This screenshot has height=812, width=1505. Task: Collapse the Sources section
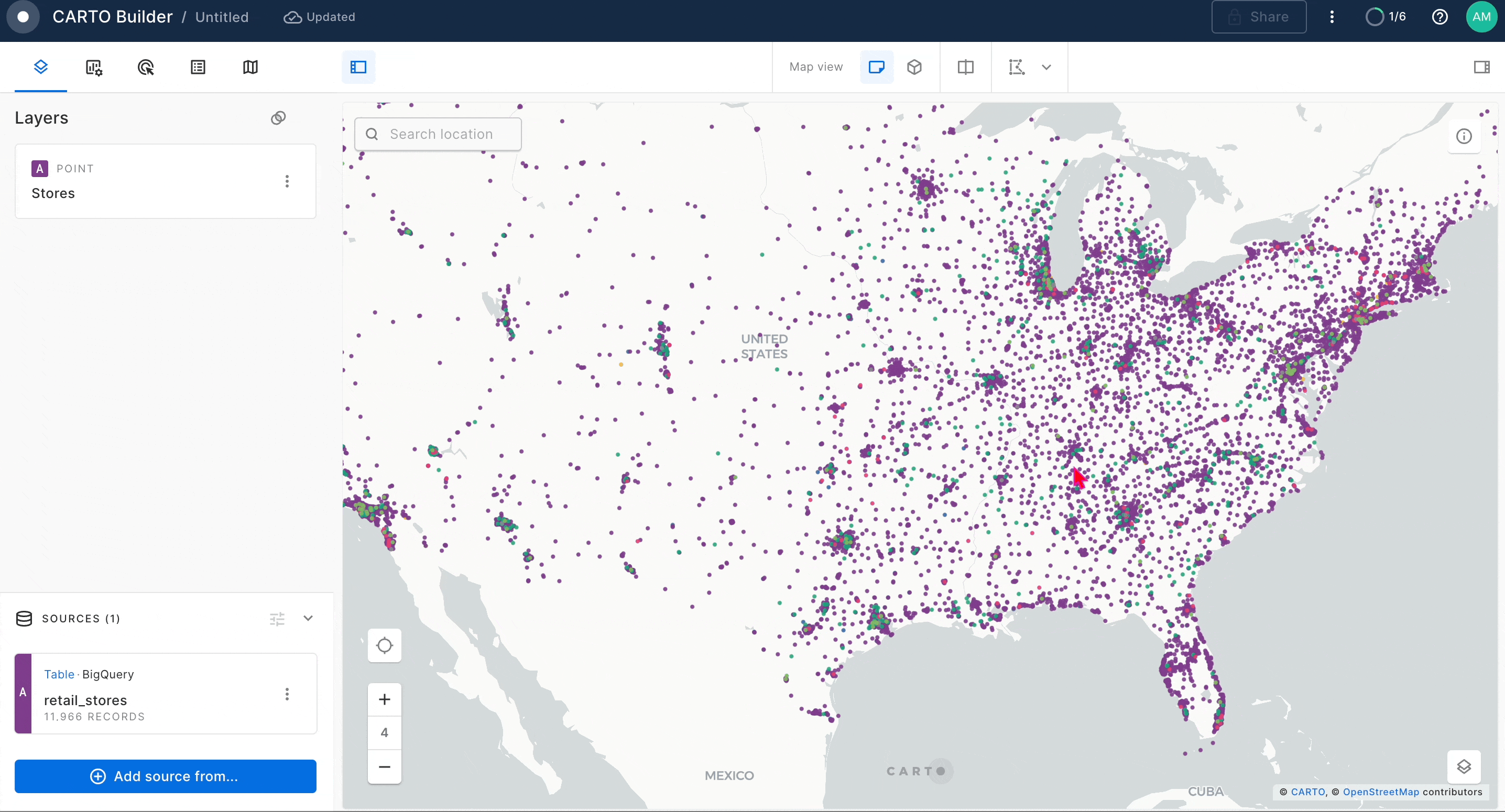pyautogui.click(x=308, y=618)
